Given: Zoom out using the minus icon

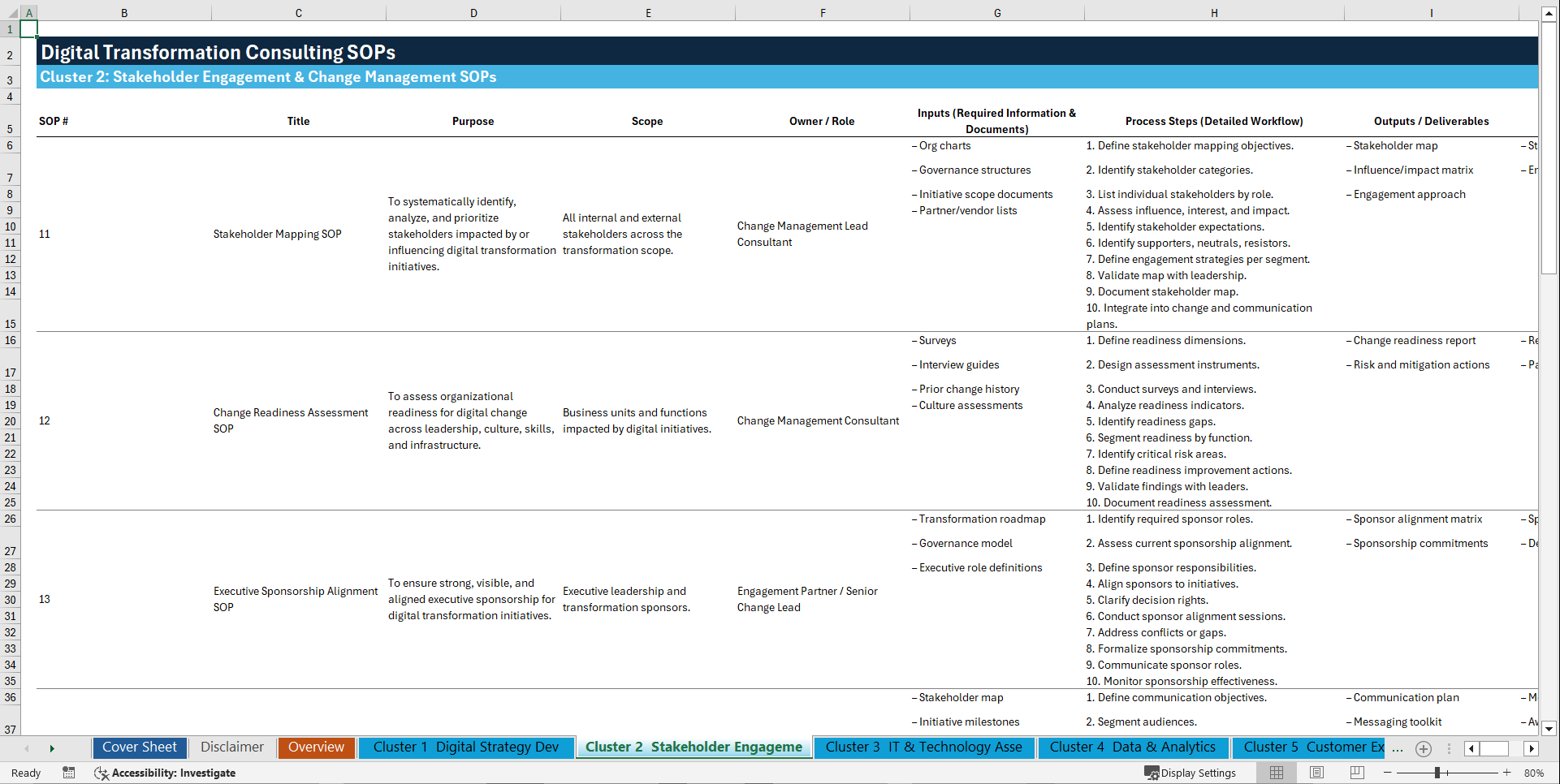Looking at the screenshot, I should click(x=1387, y=773).
